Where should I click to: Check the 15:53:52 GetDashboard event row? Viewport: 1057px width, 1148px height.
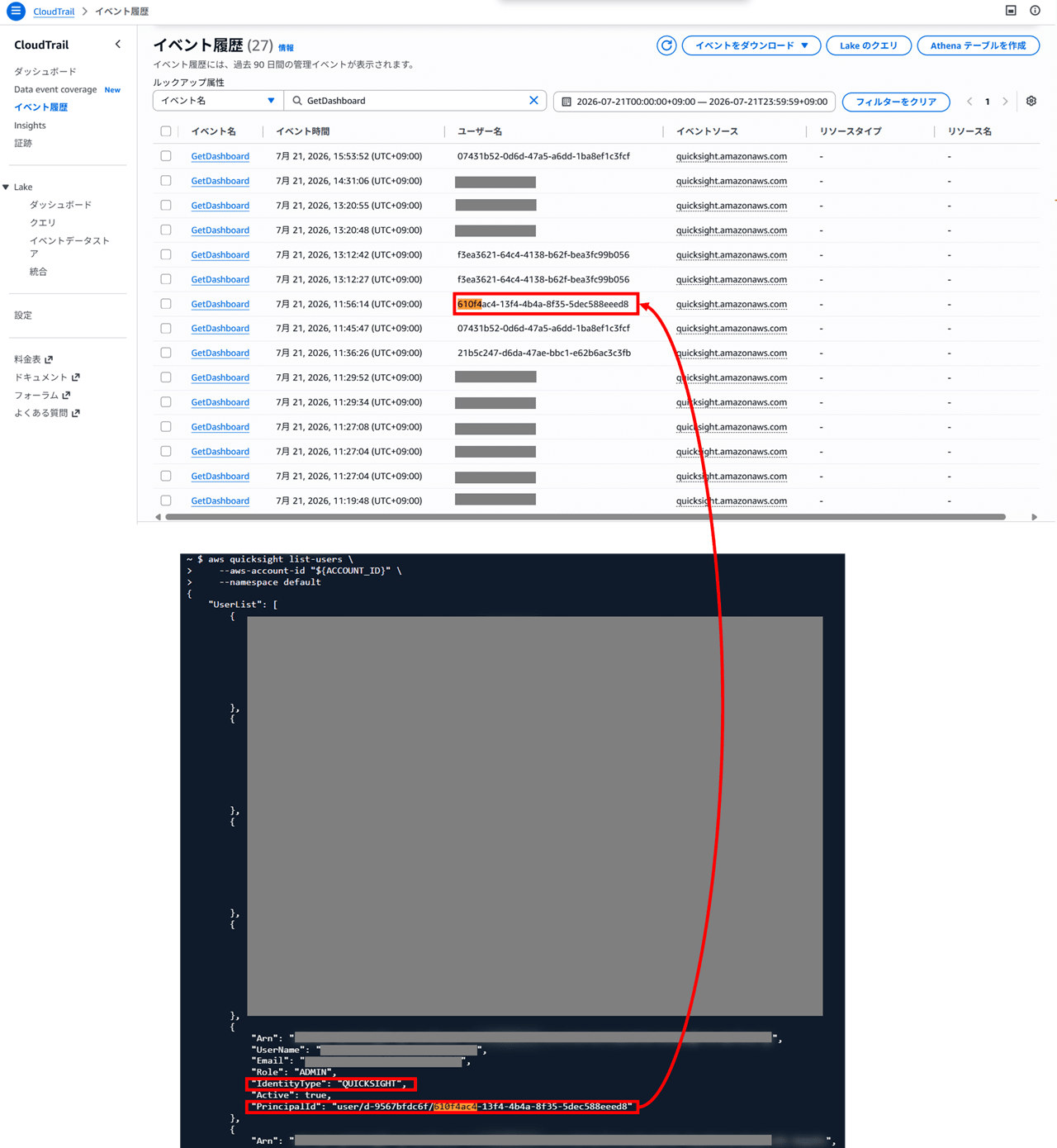pyautogui.click(x=166, y=156)
